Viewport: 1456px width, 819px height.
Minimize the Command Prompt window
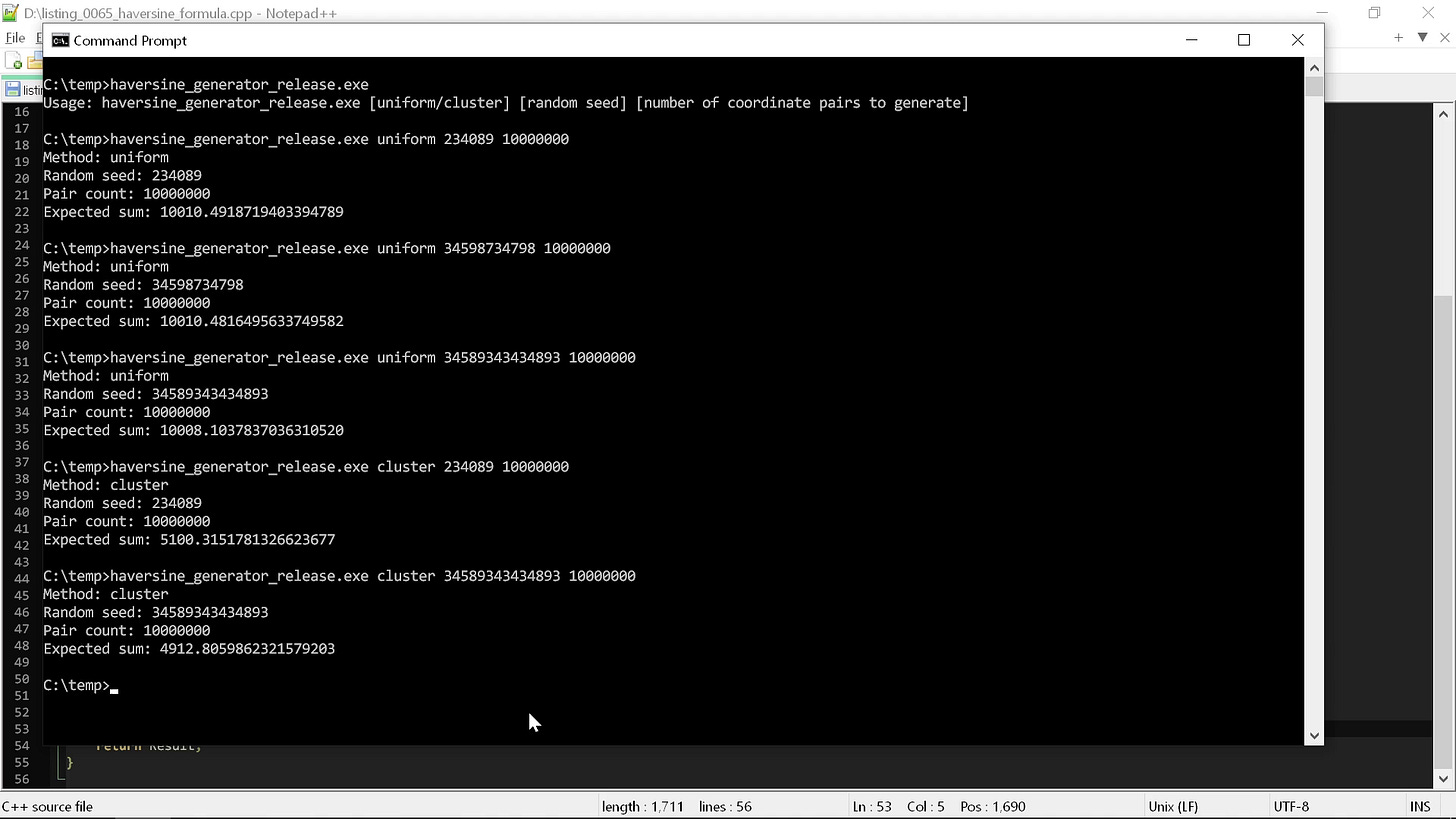pos(1191,40)
